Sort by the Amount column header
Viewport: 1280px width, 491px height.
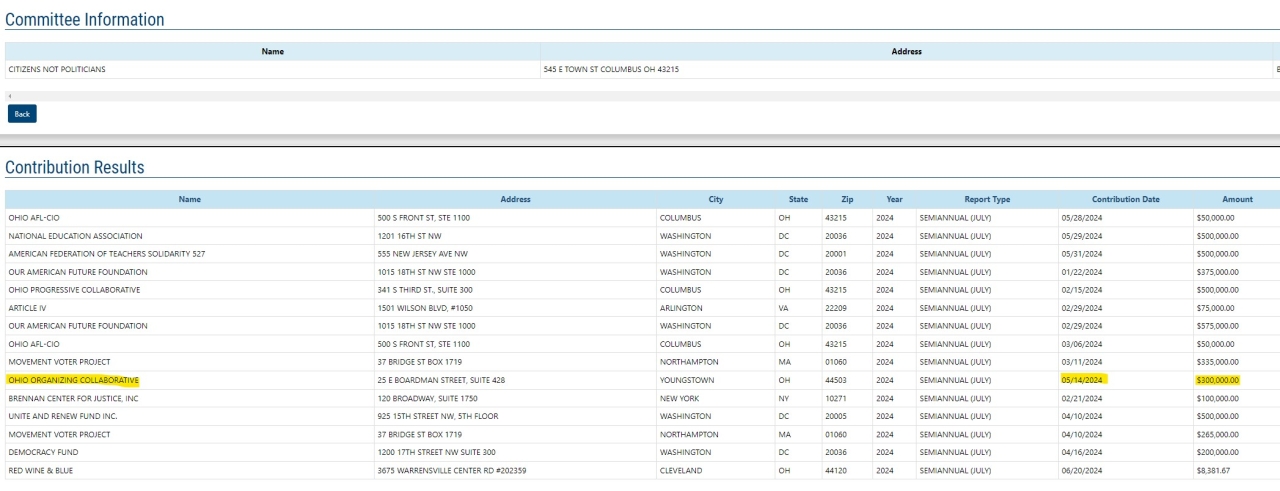(1237, 199)
